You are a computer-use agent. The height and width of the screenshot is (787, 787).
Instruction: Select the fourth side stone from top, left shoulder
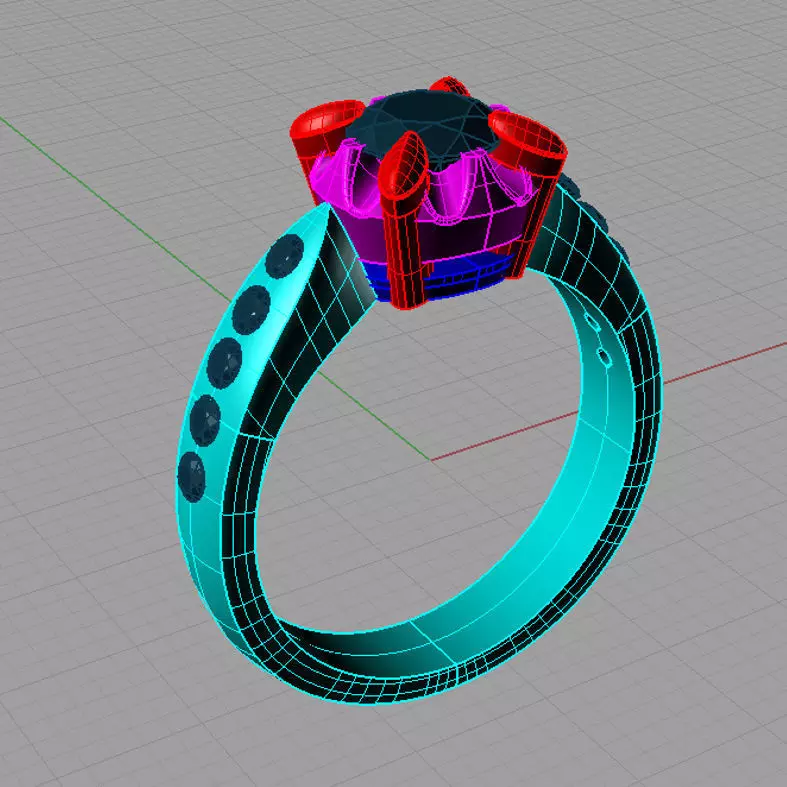pos(205,421)
